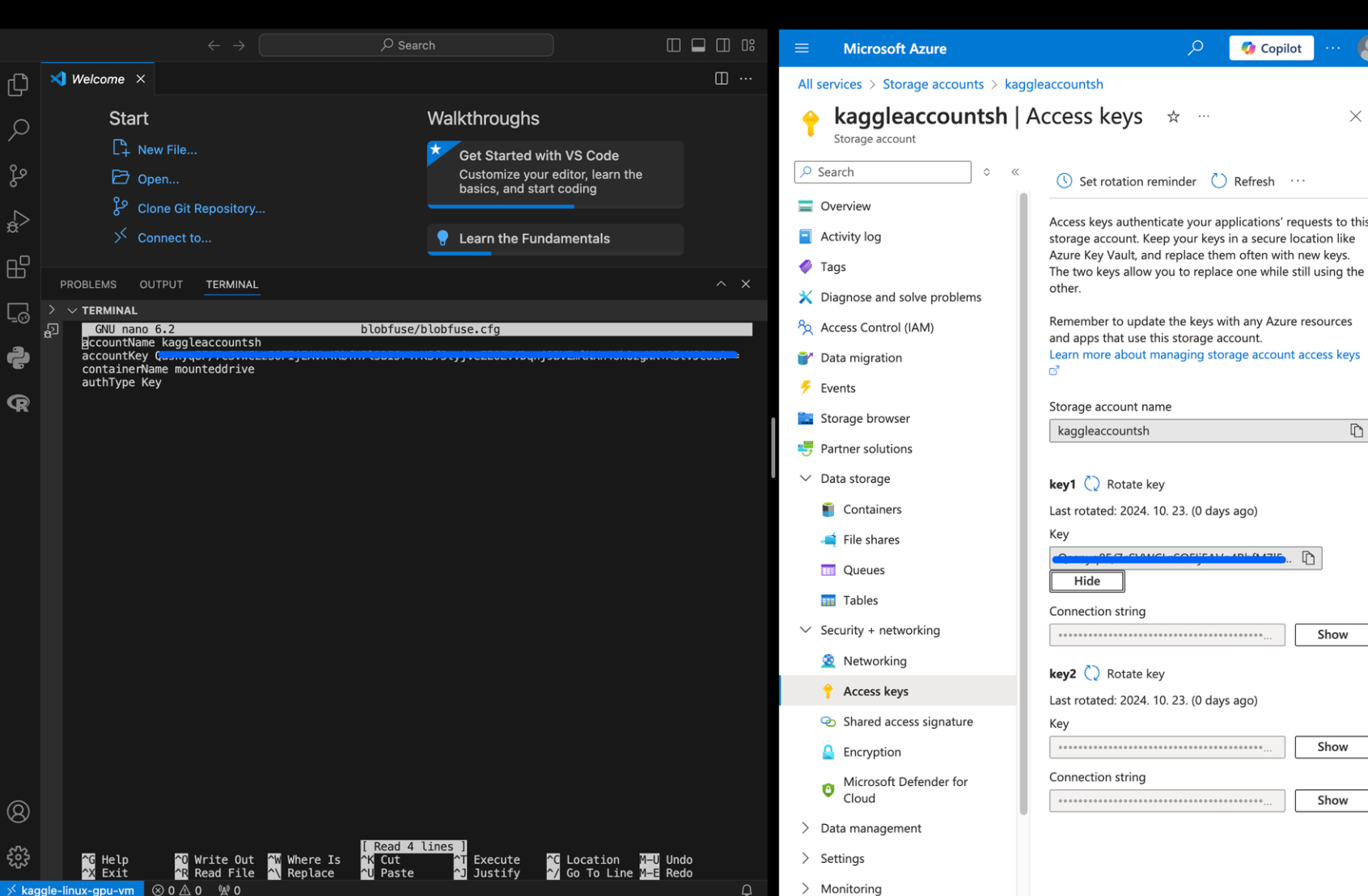The width and height of the screenshot is (1368, 896).
Task: Switch to the Welcome tab
Action: [x=97, y=78]
